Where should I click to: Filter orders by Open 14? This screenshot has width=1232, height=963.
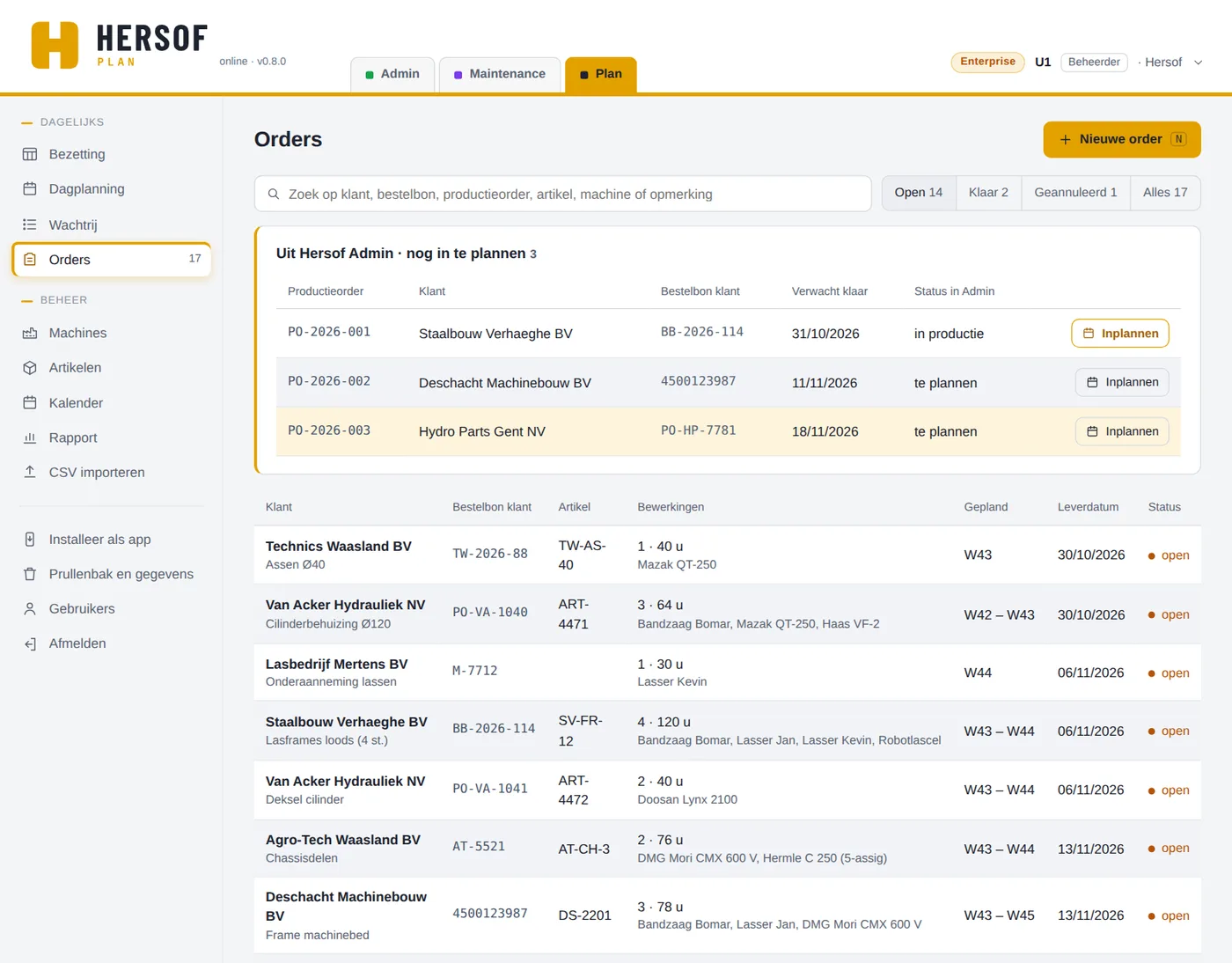919,193
